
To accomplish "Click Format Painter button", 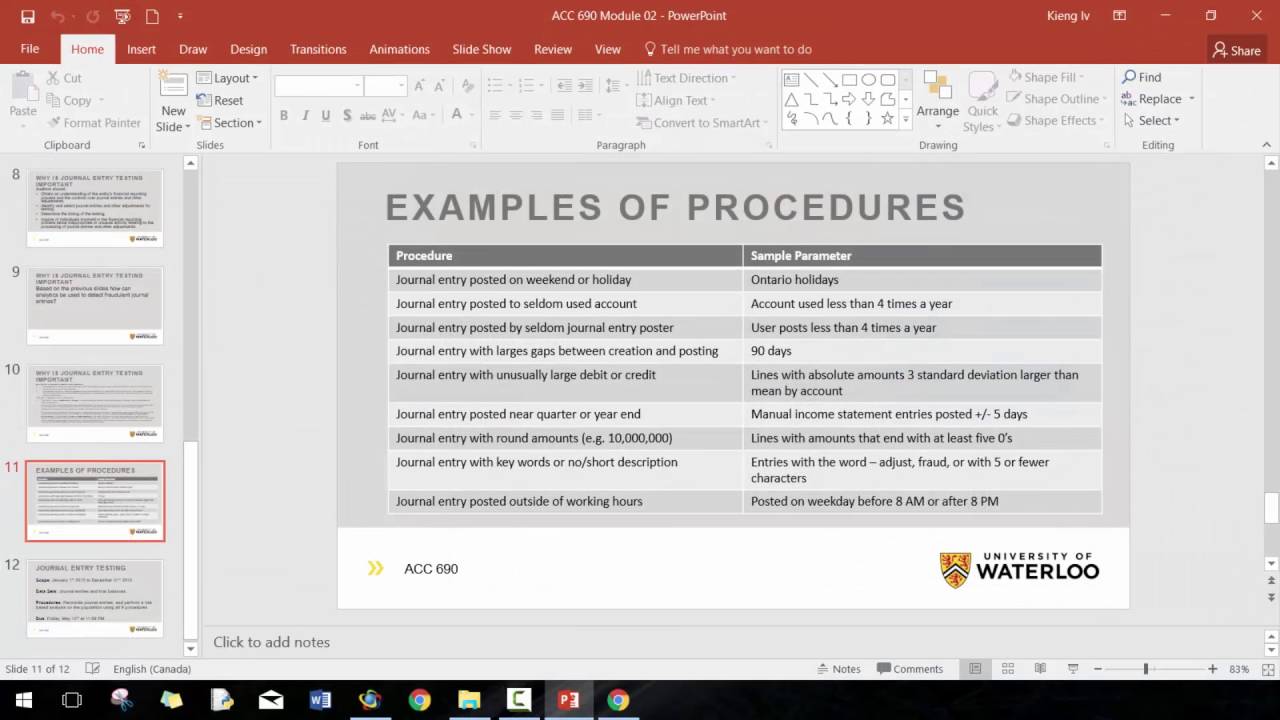I will click(x=94, y=123).
